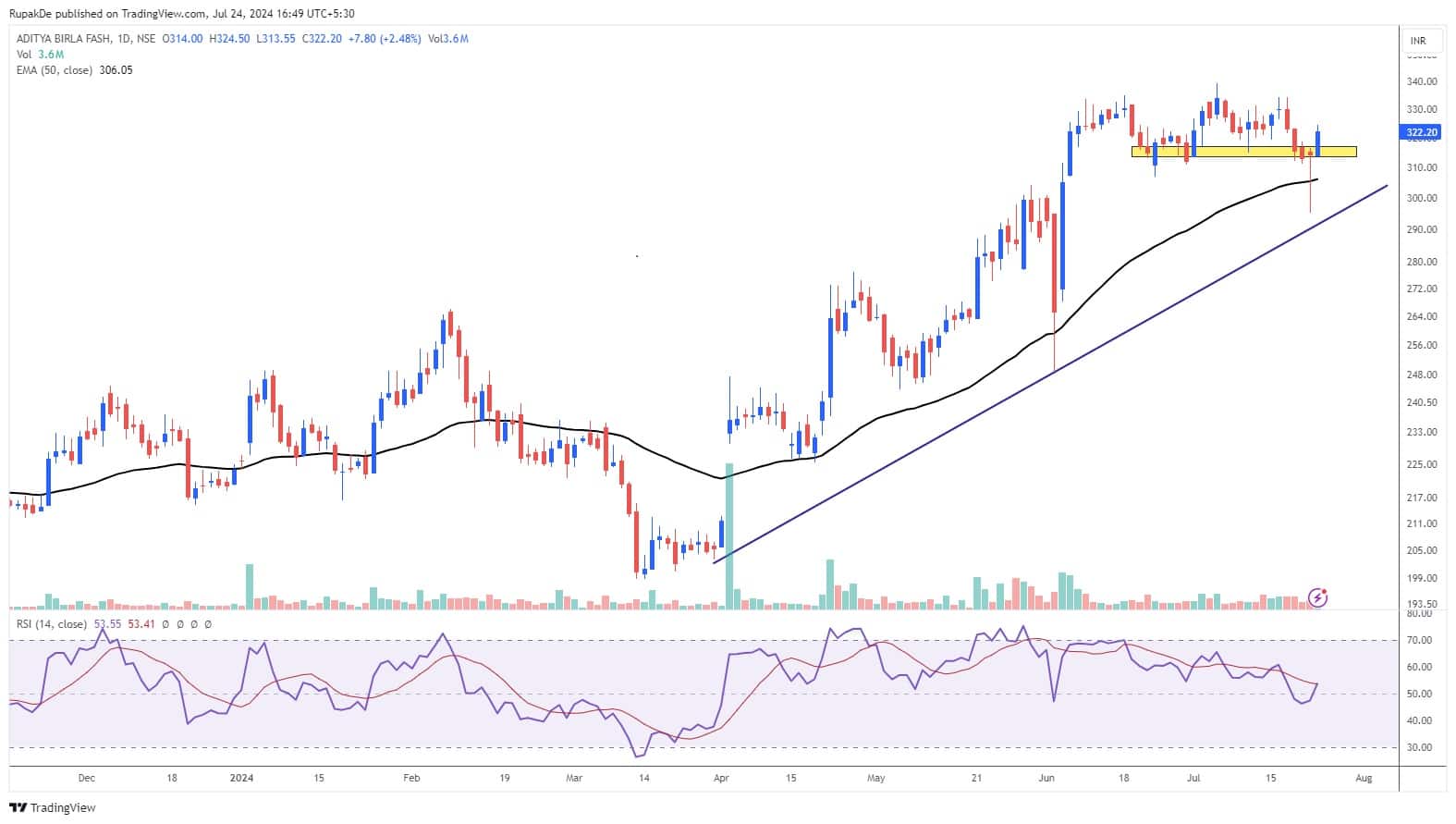Screen dimensions: 1456x824
Task: Click the 280.00 price axis label
Action: 1422,262
